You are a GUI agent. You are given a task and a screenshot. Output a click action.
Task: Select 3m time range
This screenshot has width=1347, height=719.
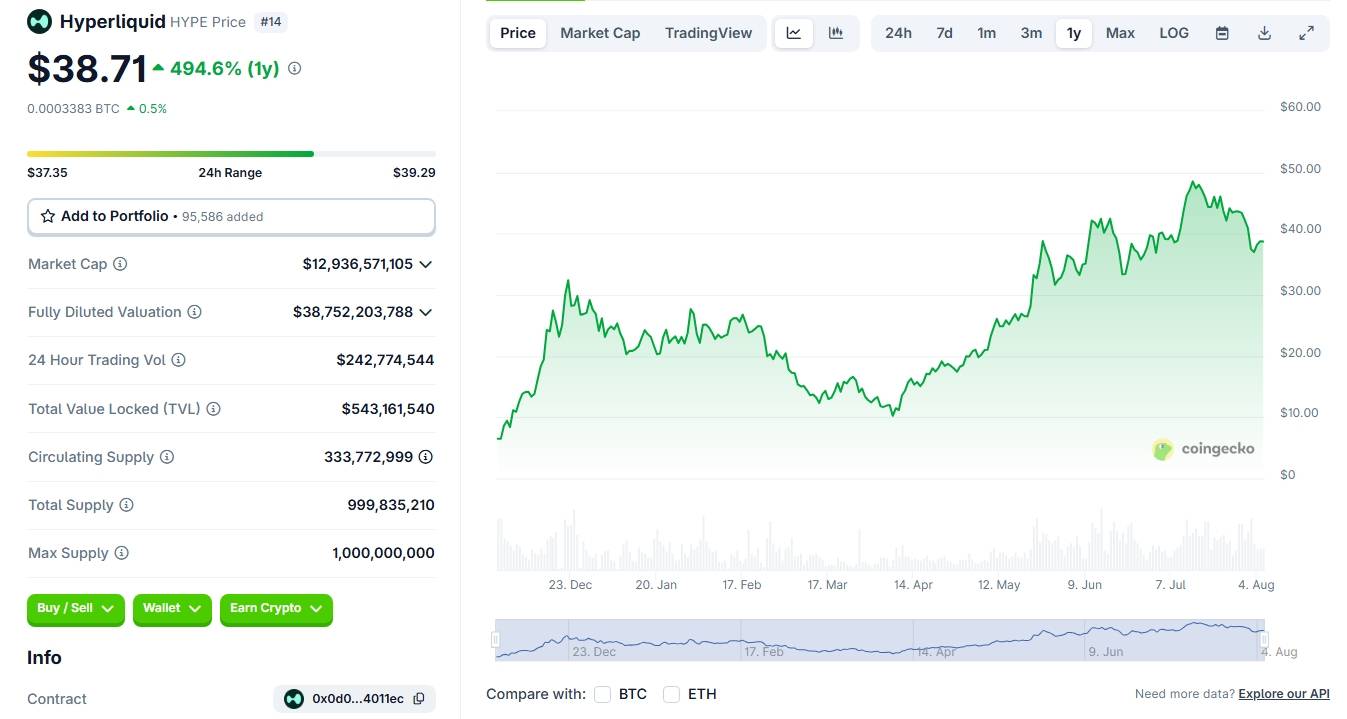(x=1031, y=33)
